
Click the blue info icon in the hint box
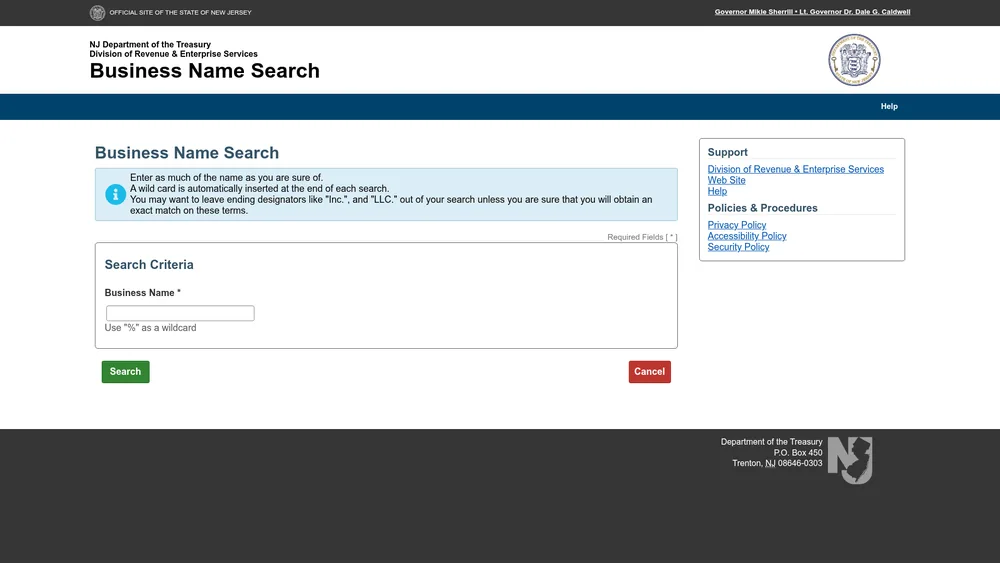click(115, 194)
